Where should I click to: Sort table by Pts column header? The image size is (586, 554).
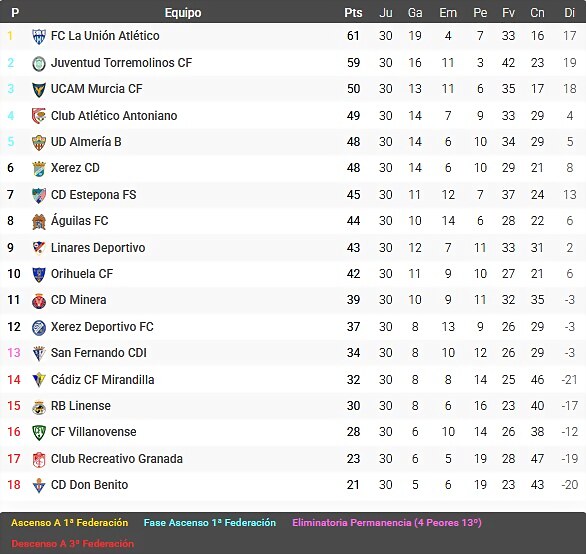[x=353, y=13]
